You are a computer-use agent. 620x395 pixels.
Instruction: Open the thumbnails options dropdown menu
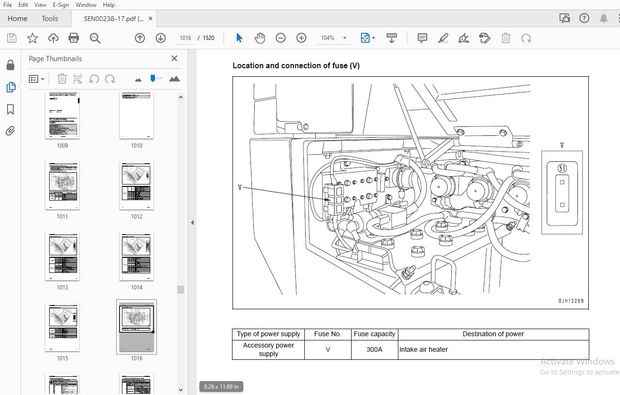(x=36, y=79)
